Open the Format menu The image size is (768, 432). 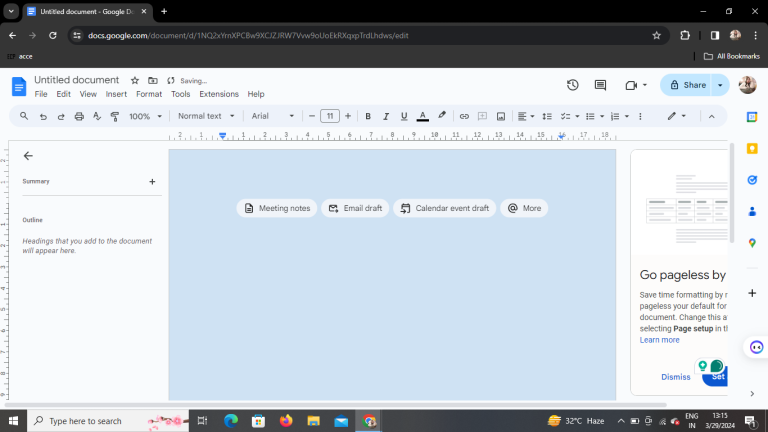(x=149, y=94)
